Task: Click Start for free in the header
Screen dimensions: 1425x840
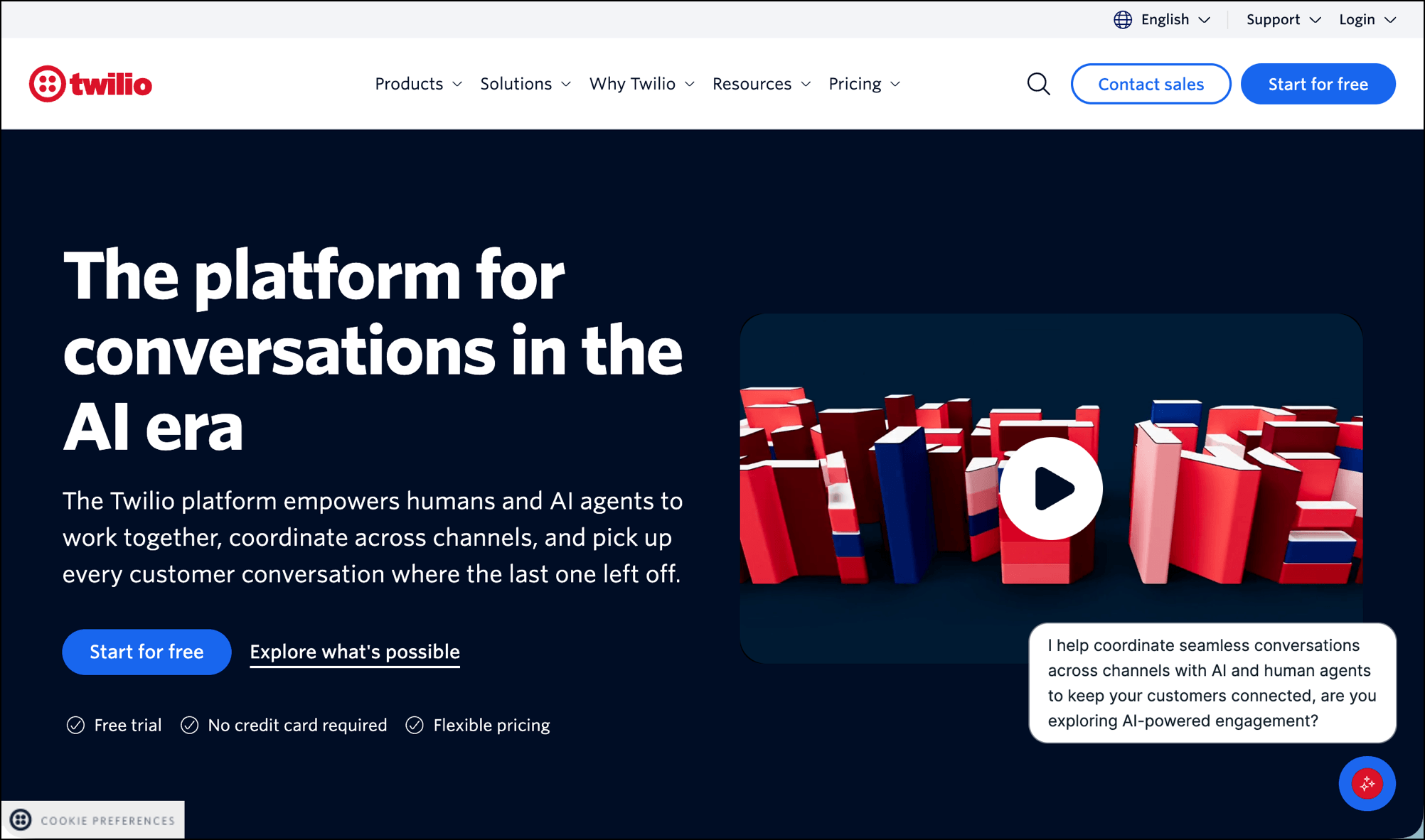Action: [1318, 84]
